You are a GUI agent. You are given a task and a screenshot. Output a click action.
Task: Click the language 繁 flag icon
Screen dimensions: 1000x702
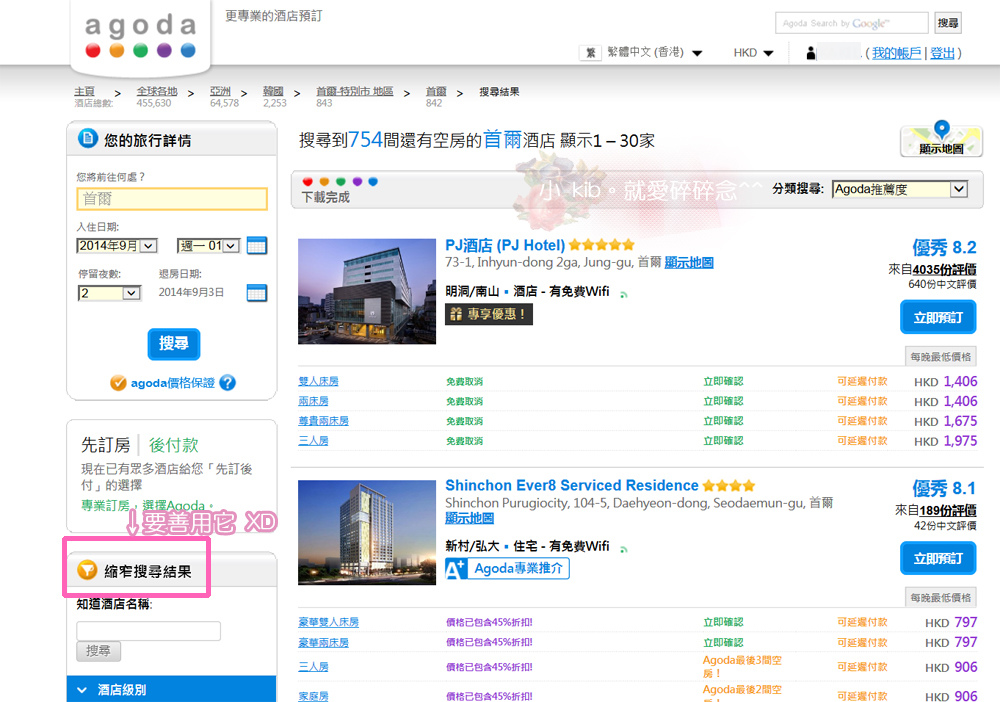(590, 53)
